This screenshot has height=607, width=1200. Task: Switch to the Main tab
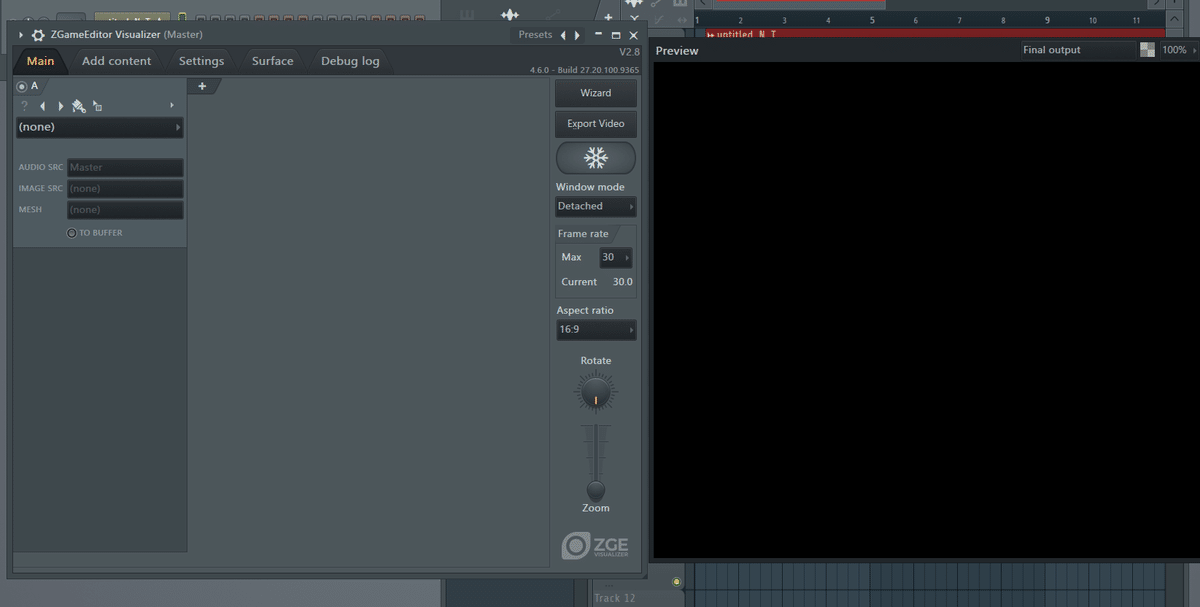pos(40,61)
